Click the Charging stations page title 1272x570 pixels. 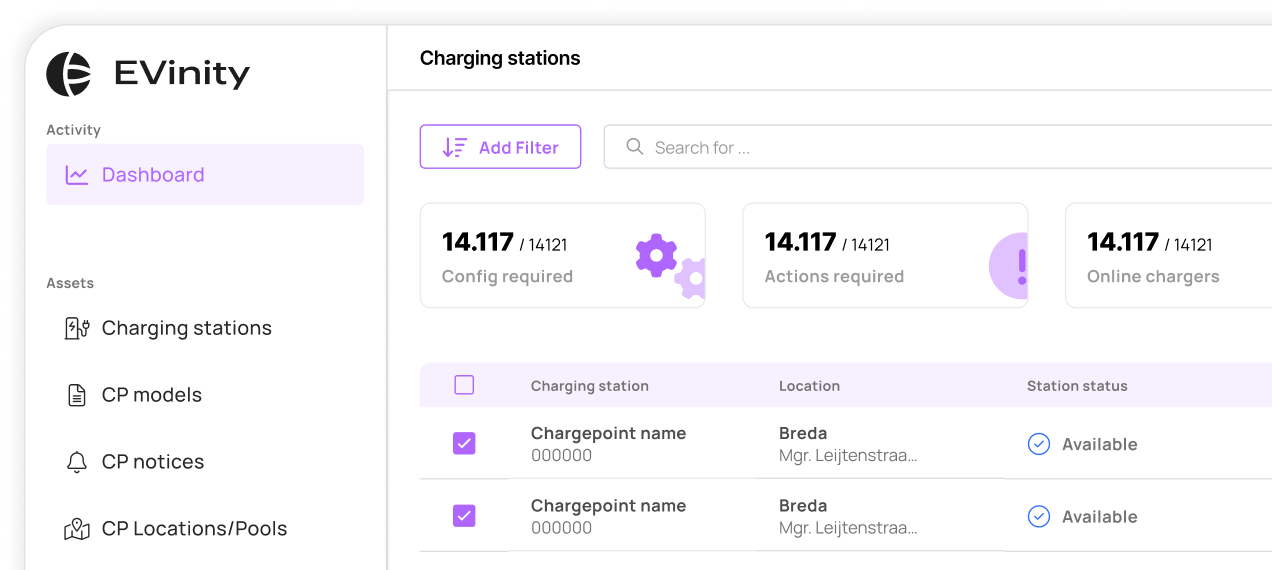point(500,58)
